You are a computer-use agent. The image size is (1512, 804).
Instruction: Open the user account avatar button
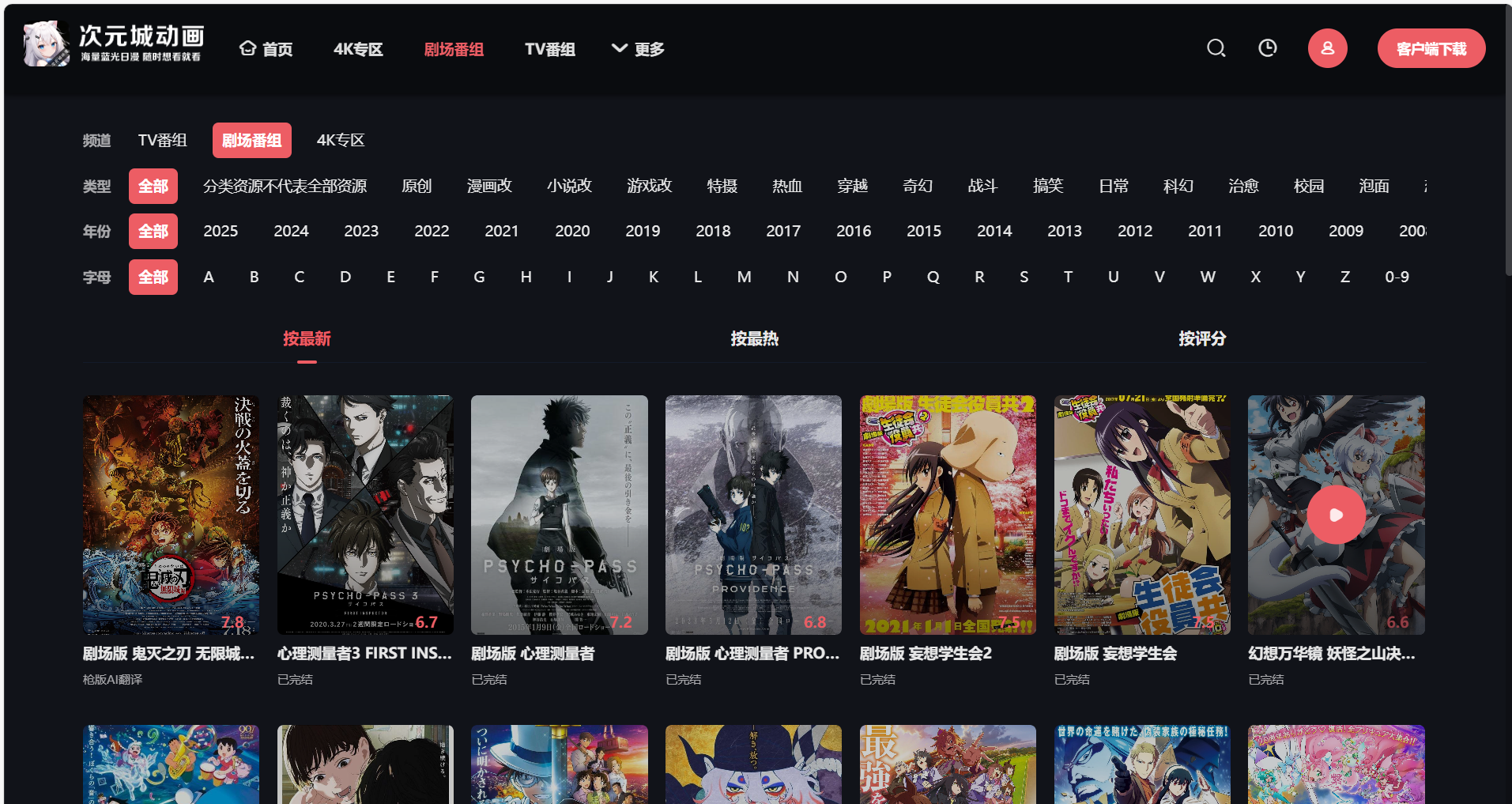click(1328, 48)
